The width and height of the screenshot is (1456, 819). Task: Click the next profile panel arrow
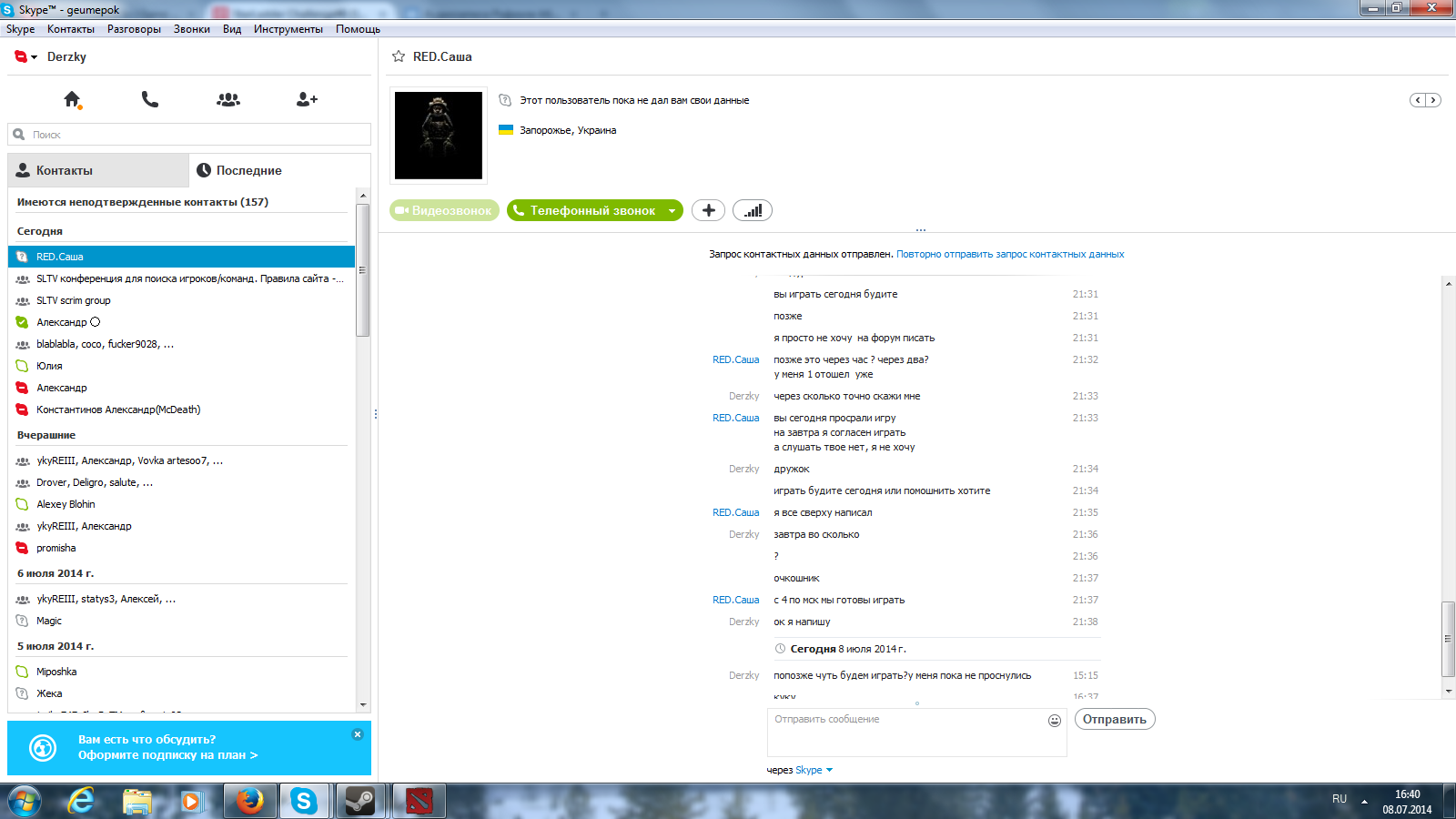point(1433,100)
